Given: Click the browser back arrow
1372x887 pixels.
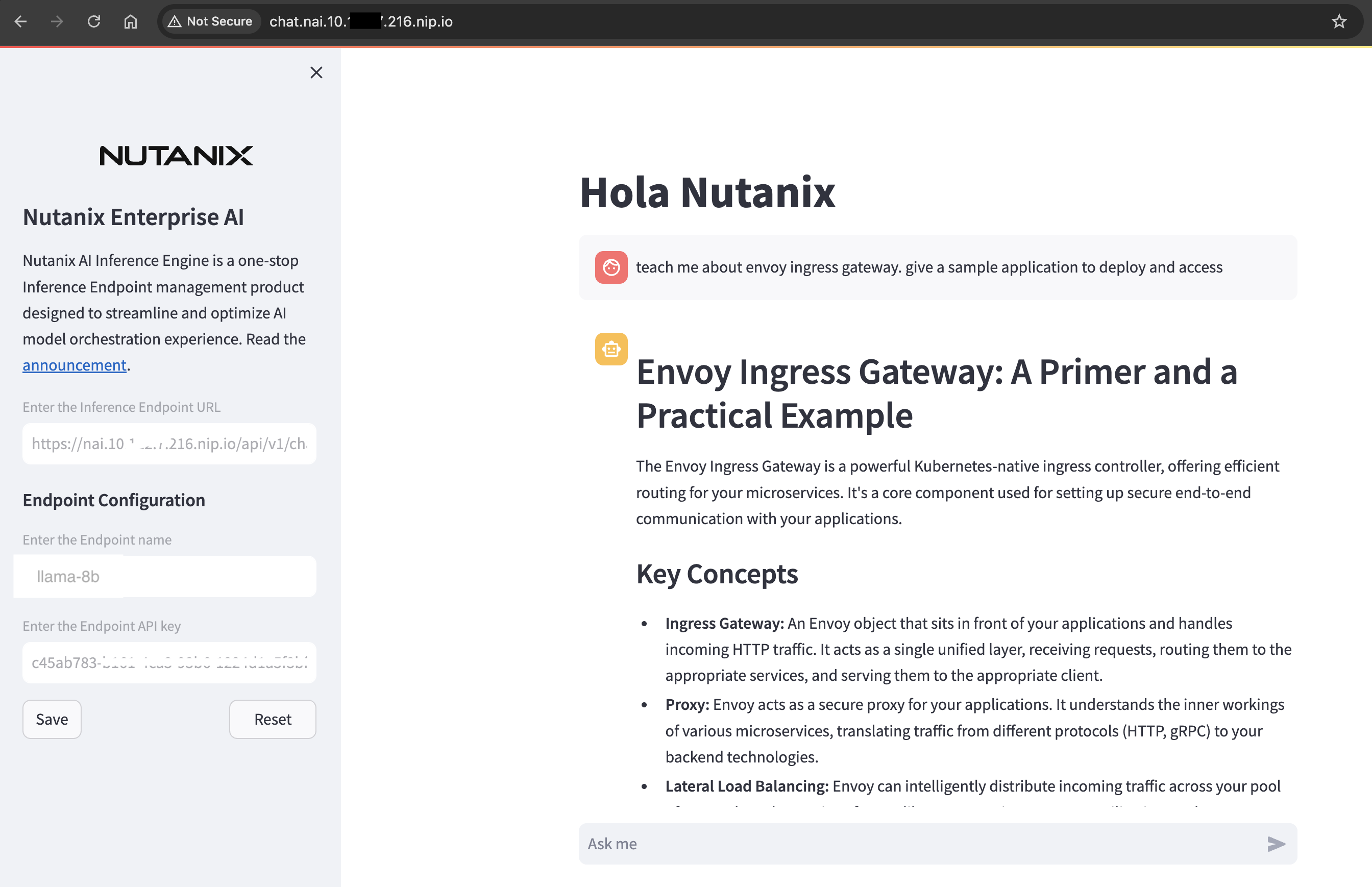Looking at the screenshot, I should tap(21, 21).
